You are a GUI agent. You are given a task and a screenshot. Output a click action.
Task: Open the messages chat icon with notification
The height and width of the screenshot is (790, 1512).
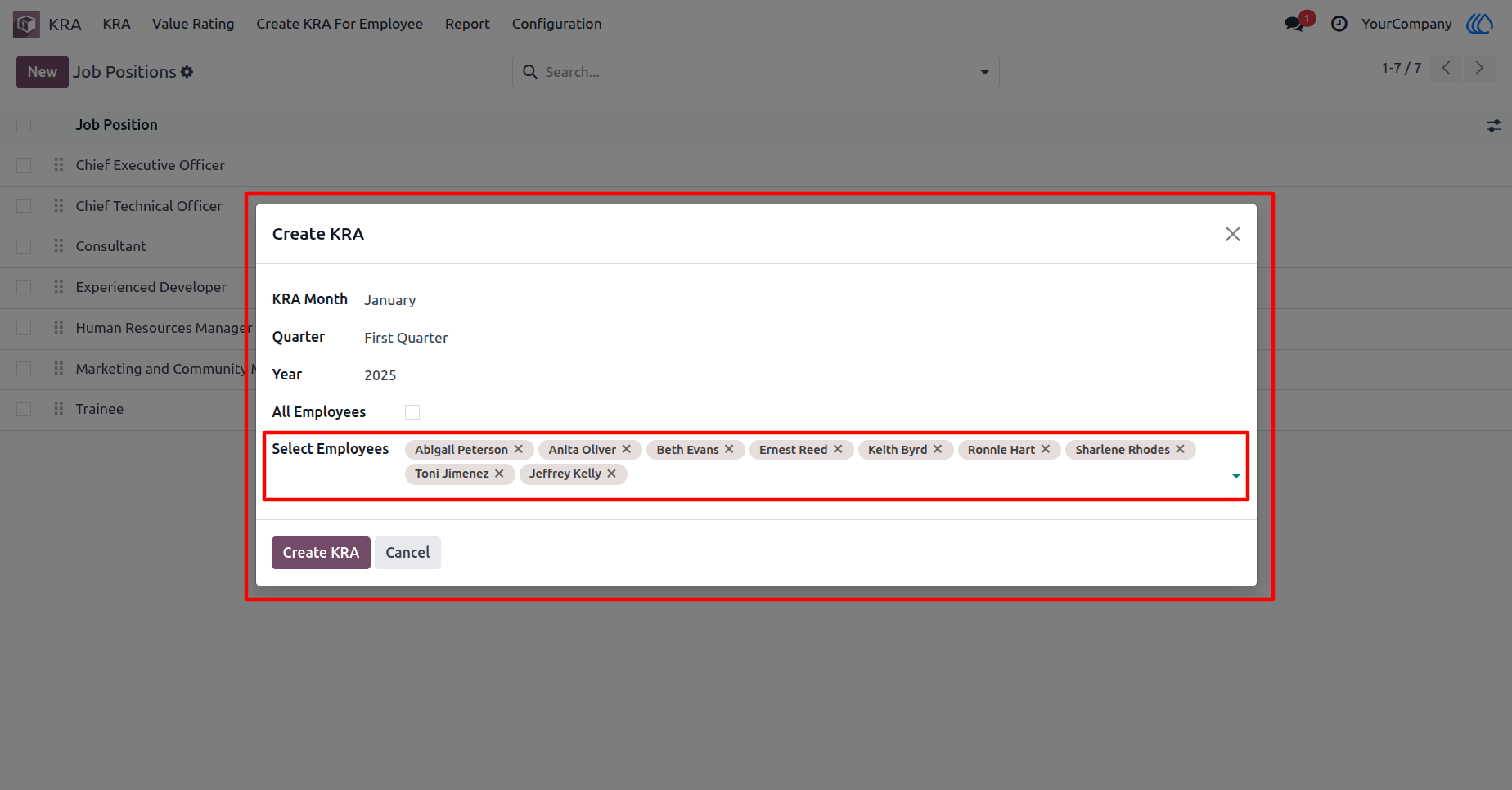point(1295,24)
